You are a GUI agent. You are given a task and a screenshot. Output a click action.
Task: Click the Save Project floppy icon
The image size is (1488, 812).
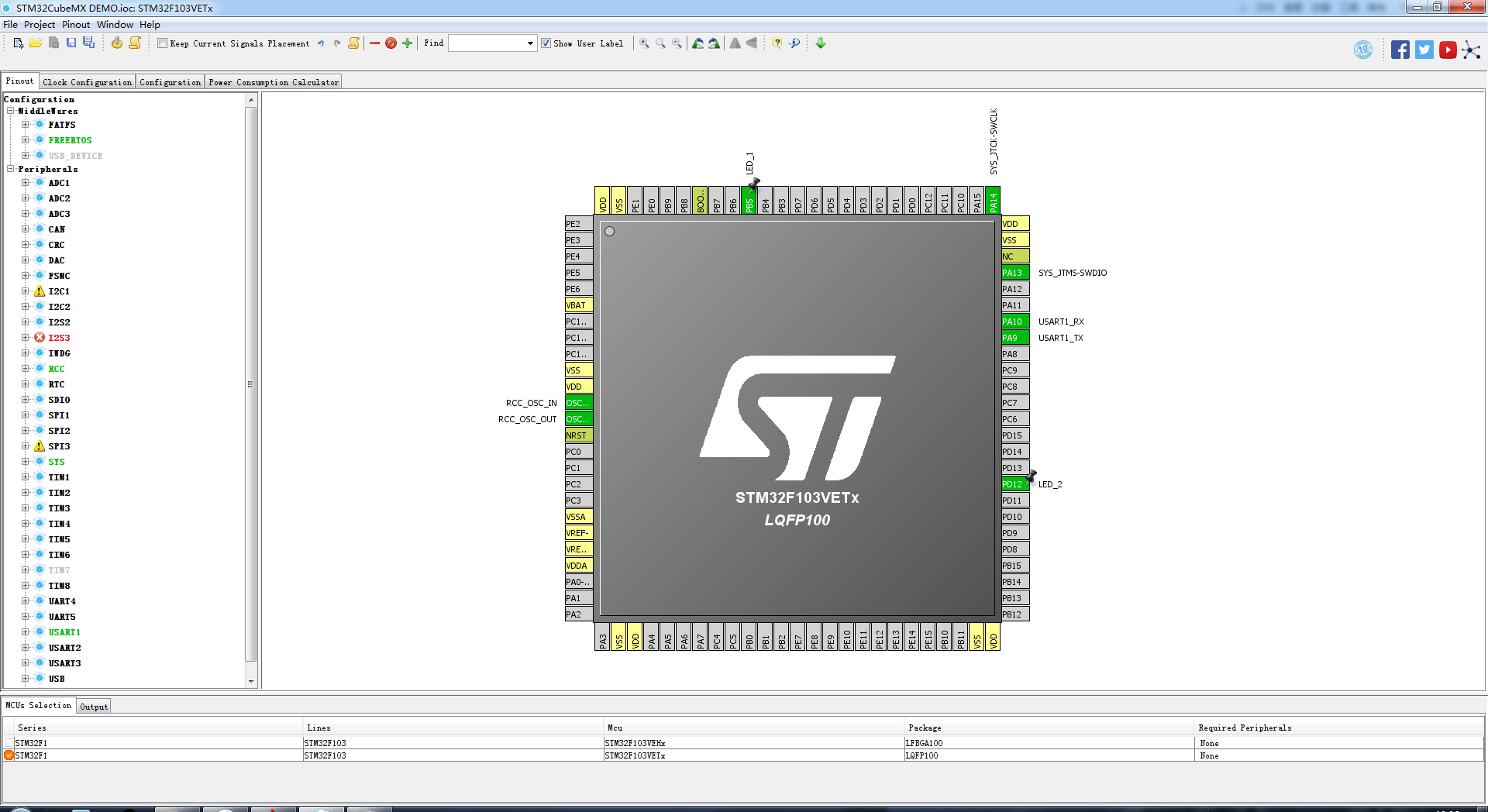(x=71, y=43)
